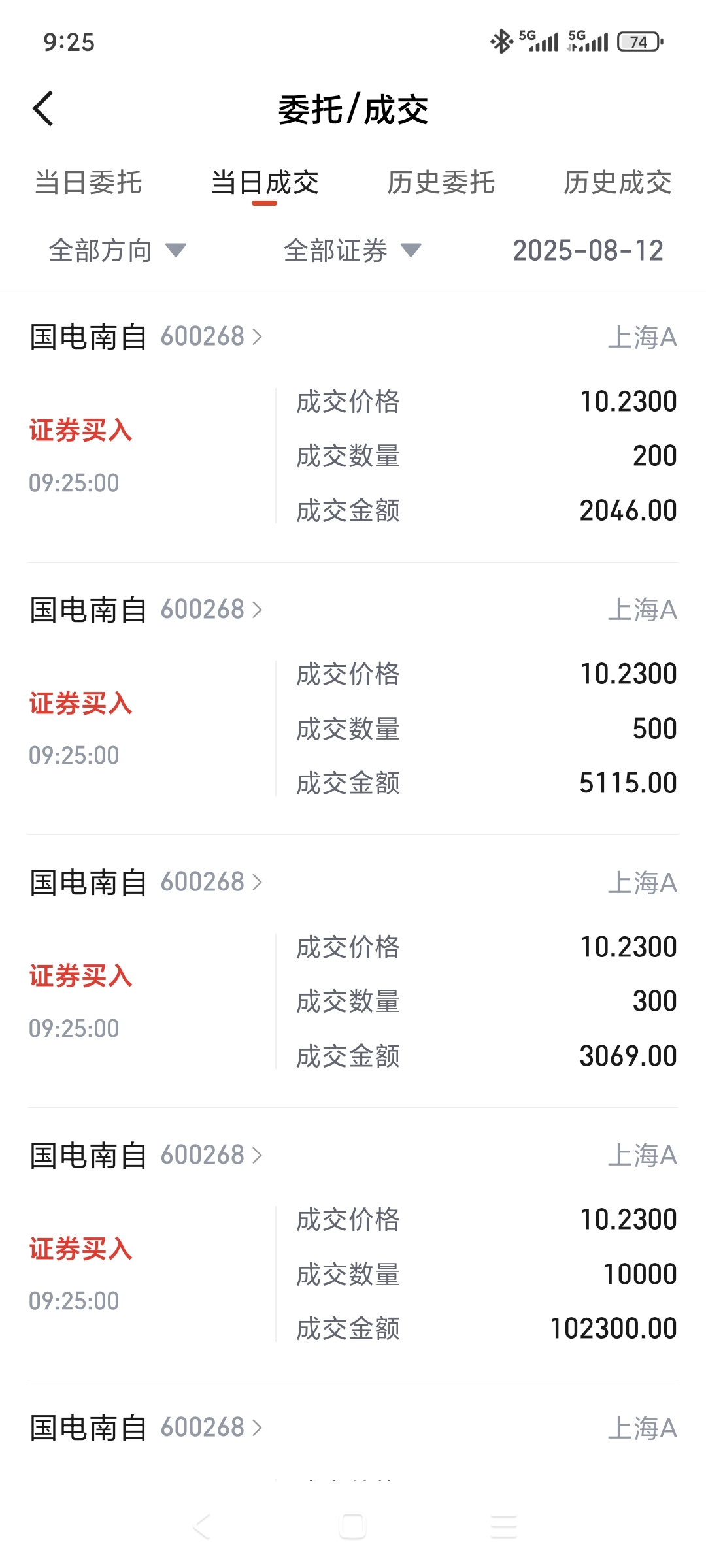Pick the date 2025-08-12
Screen dimensions: 706x1568
(588, 250)
